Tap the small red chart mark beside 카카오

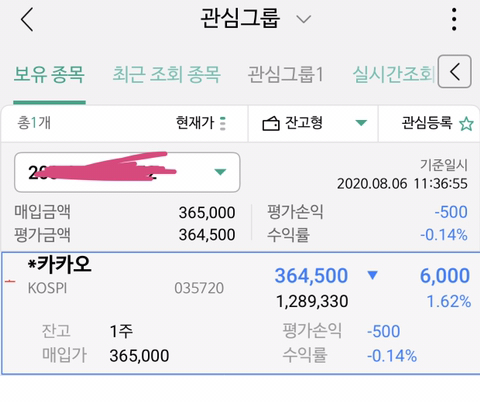tap(10, 282)
